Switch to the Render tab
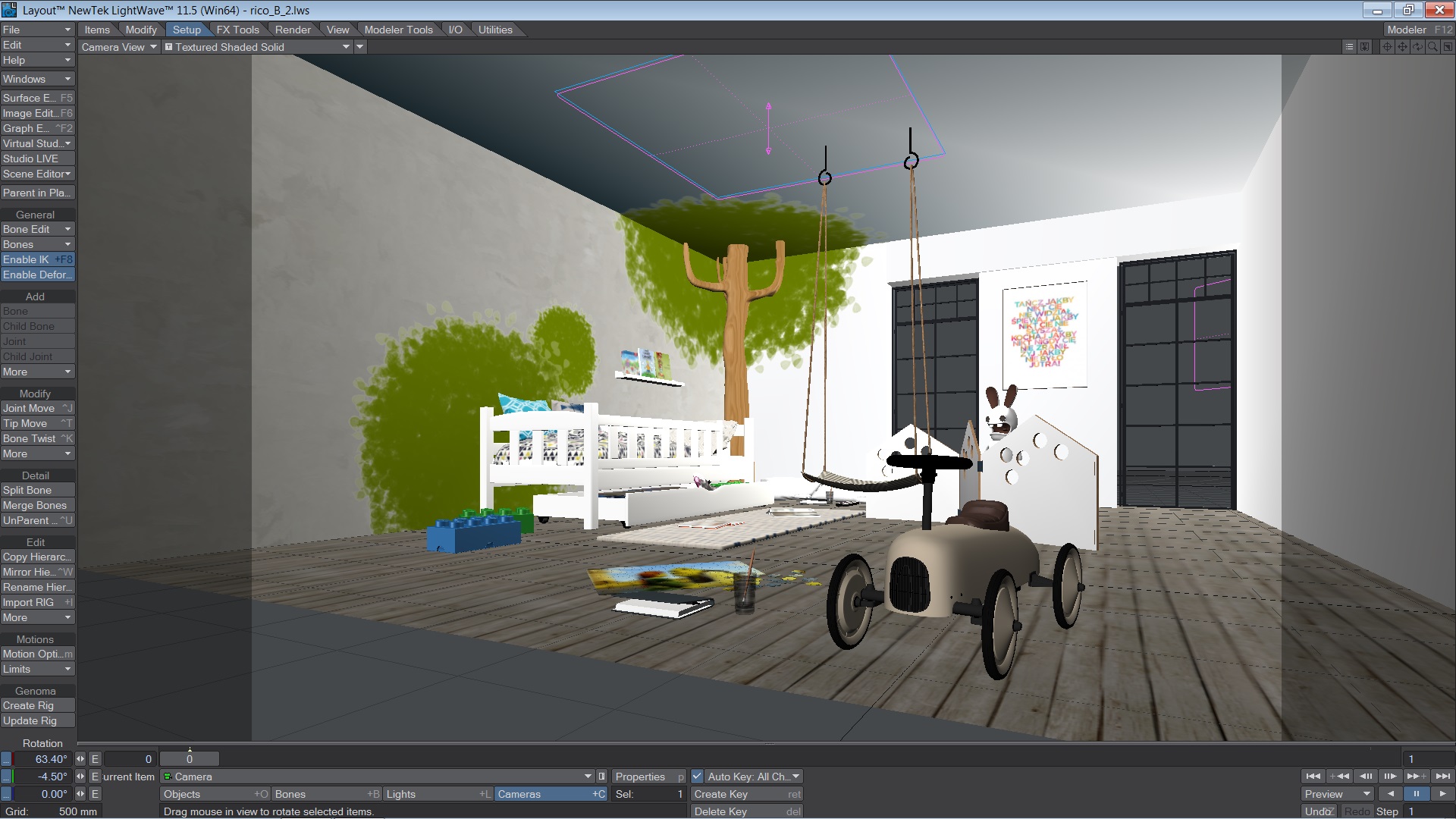 pos(293,30)
